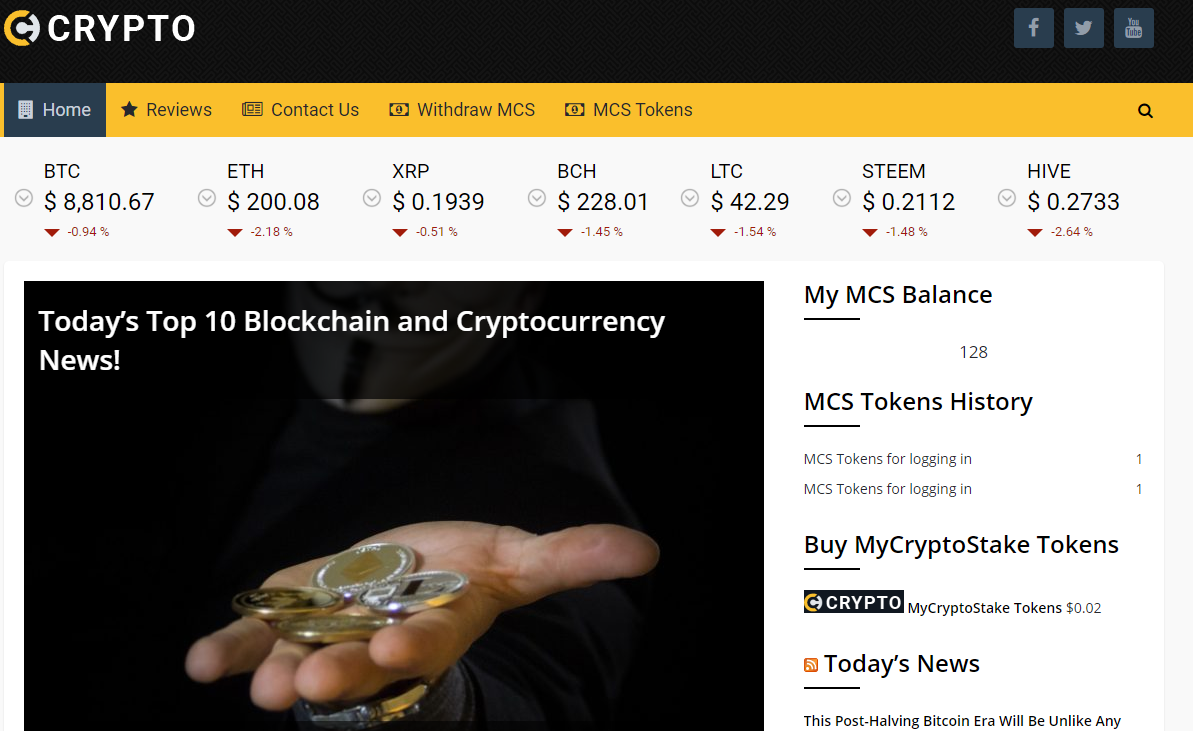Screen dimensions: 1193x731
Task: Click the star icon next to Reviews
Action: (x=129, y=110)
